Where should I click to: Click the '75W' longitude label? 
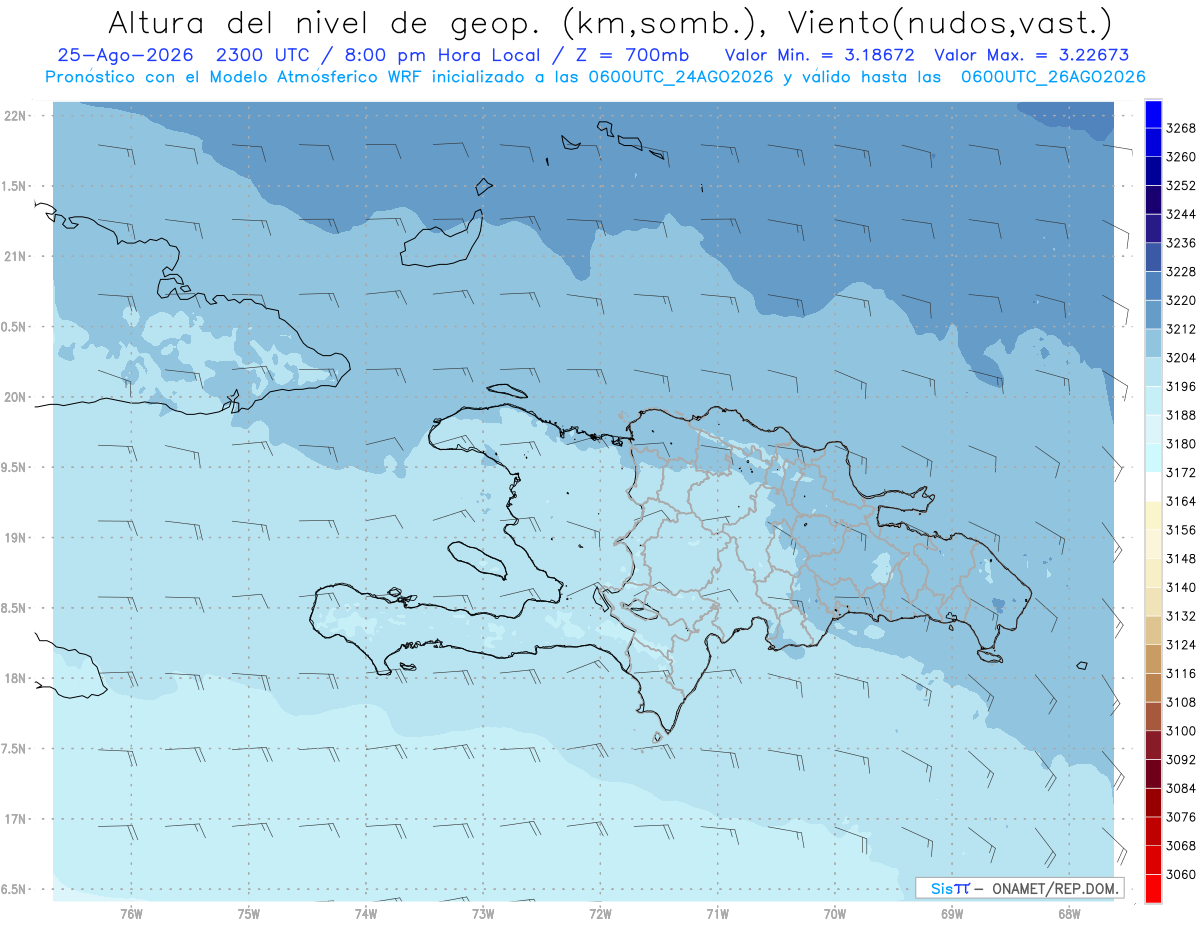pyautogui.click(x=249, y=914)
